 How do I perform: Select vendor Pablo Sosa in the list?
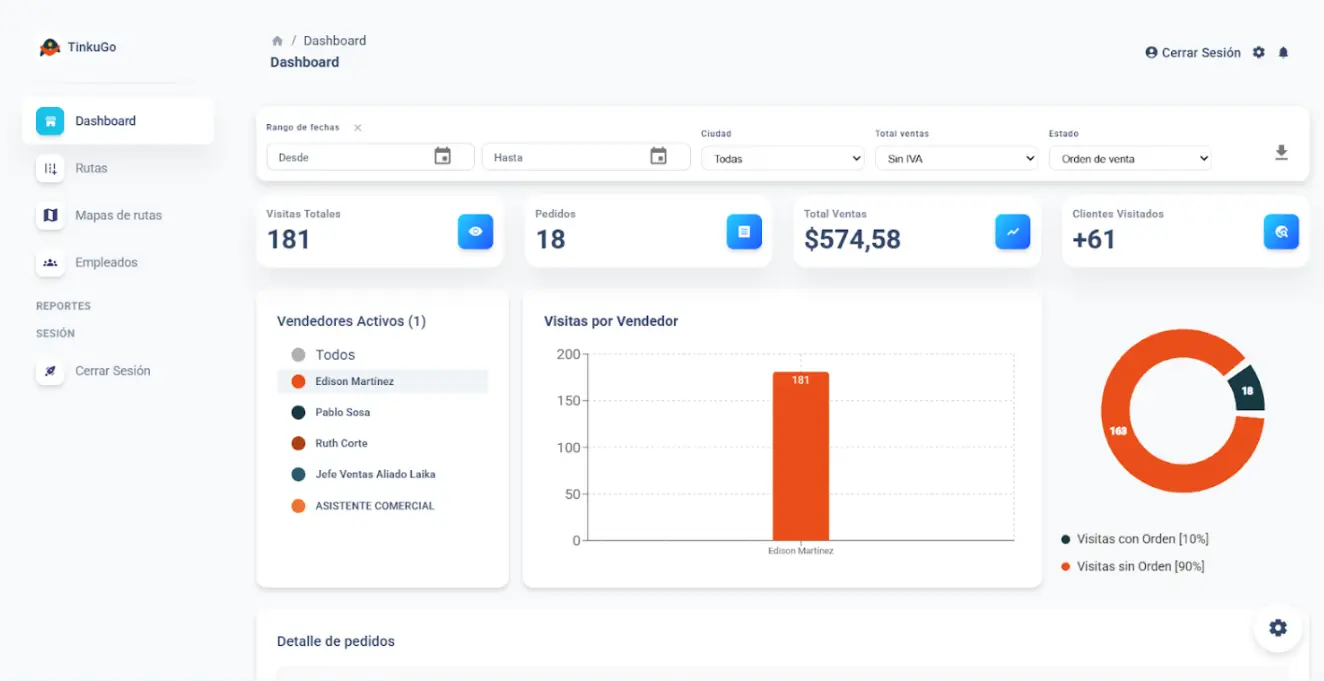[x=342, y=412]
